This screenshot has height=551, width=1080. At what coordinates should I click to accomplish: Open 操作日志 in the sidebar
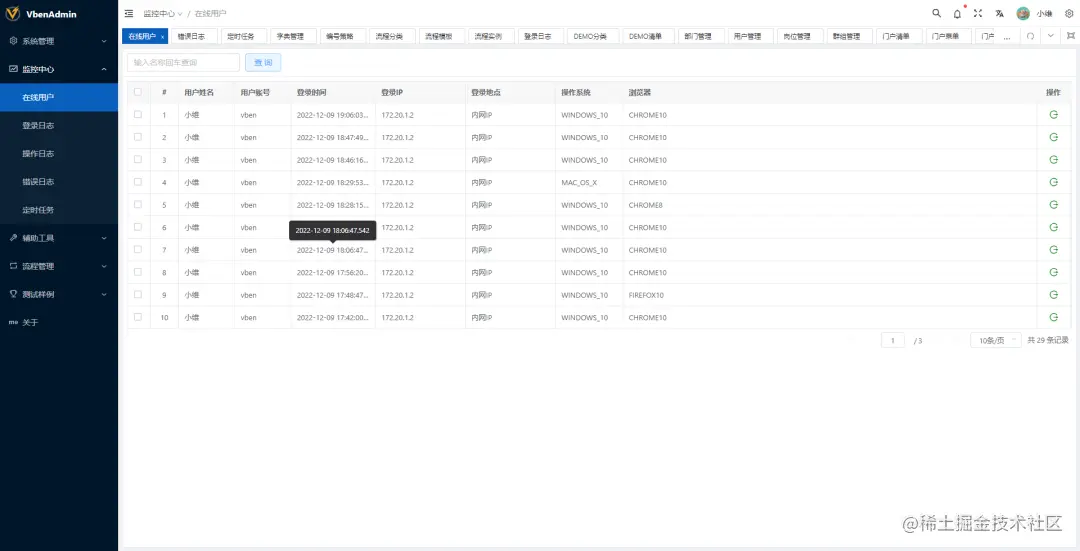59,154
